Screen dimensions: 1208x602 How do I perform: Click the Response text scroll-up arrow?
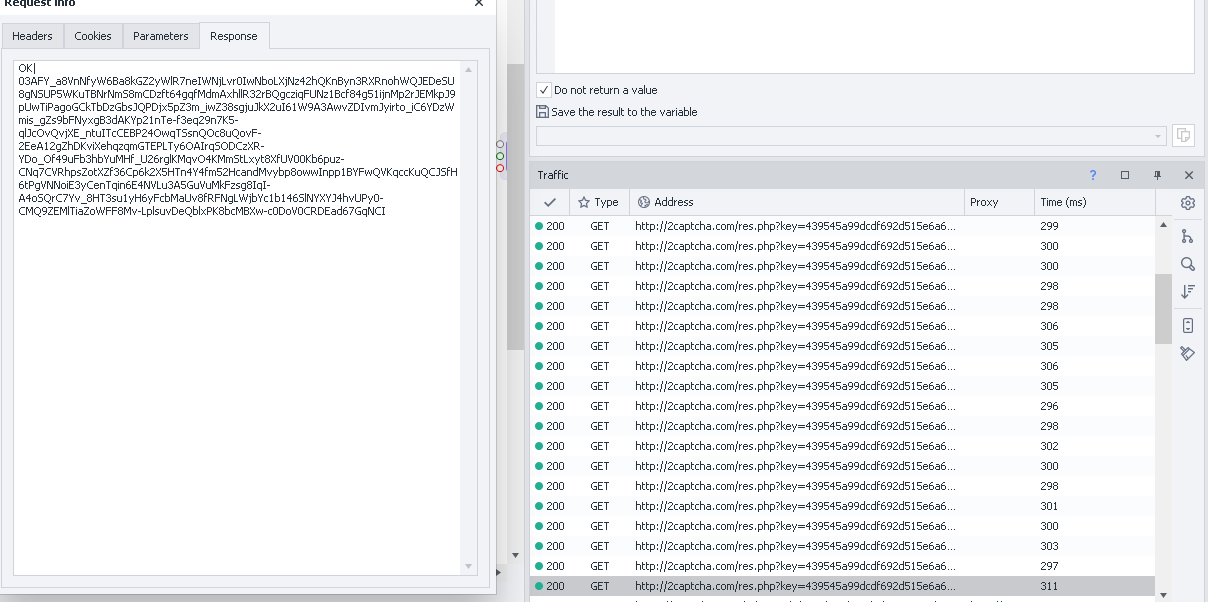pyautogui.click(x=469, y=70)
